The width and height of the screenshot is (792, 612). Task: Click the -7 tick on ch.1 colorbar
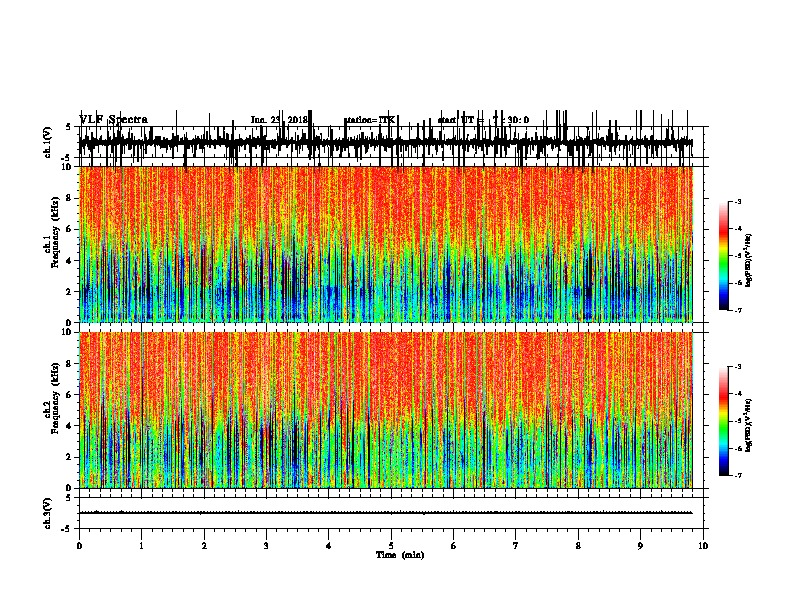tap(737, 310)
